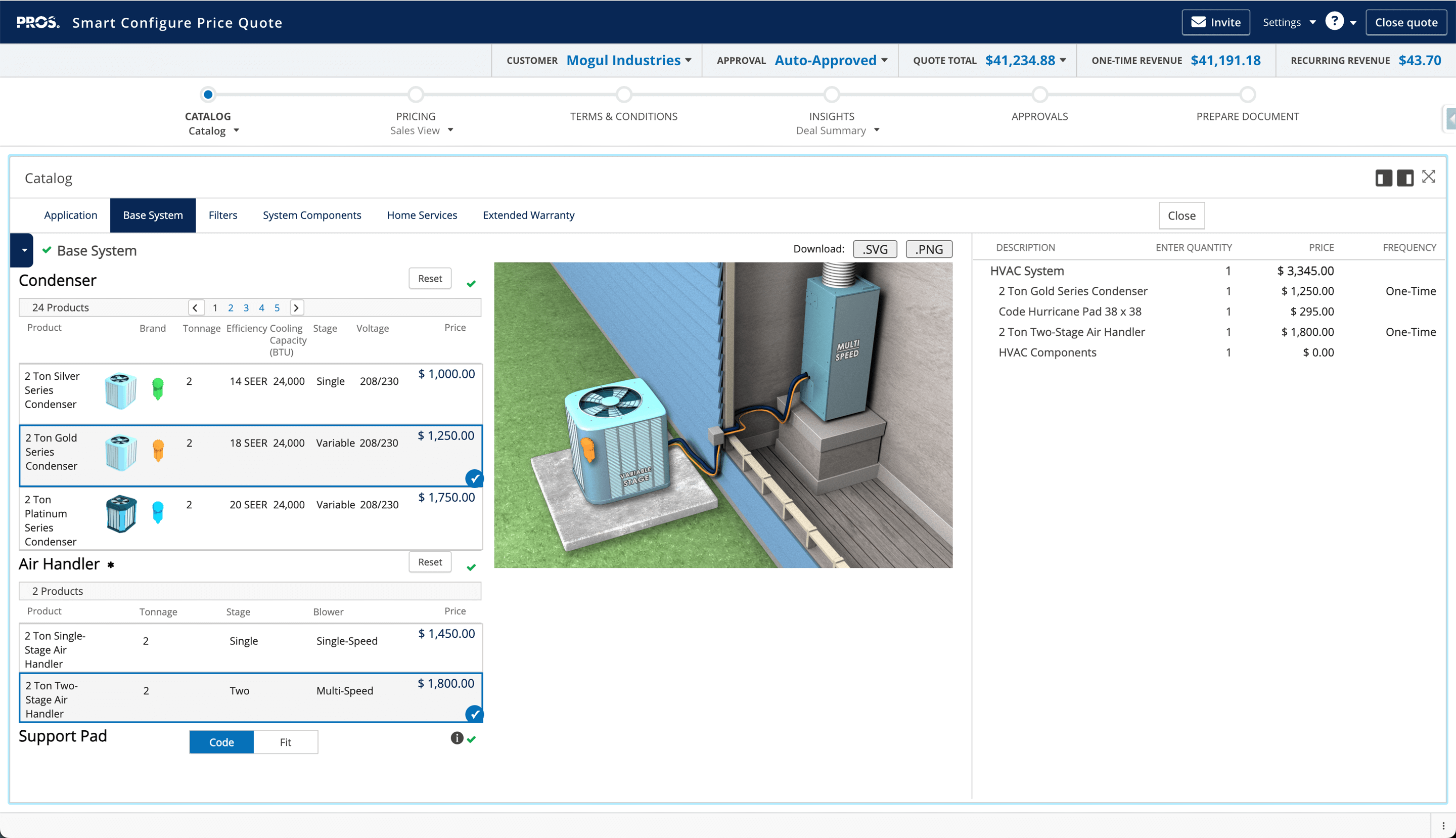The height and width of the screenshot is (838, 1456).
Task: Select the orange brand swatch on Gold condenser row
Action: point(158,451)
